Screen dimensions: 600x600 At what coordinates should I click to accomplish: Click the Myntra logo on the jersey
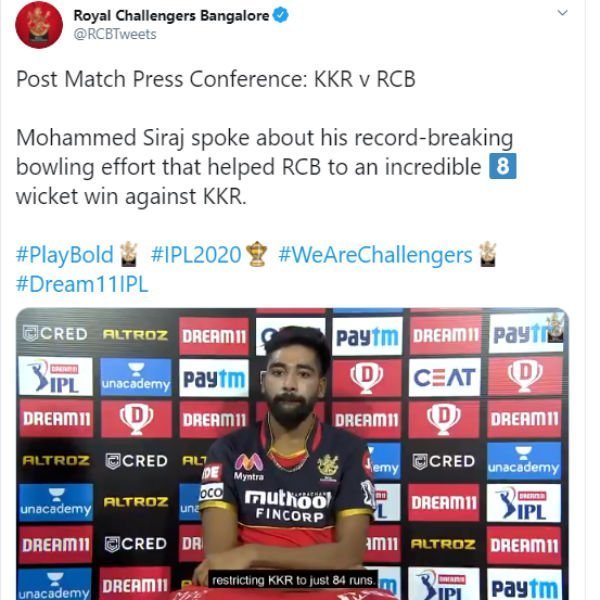249,467
